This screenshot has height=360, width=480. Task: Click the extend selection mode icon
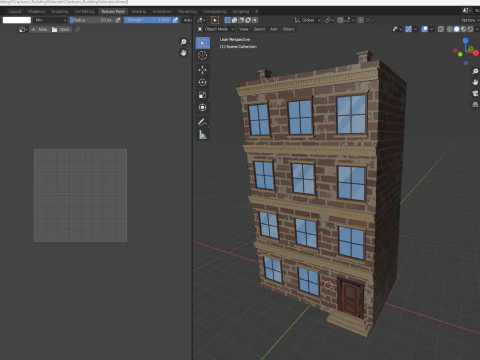[x=234, y=20]
